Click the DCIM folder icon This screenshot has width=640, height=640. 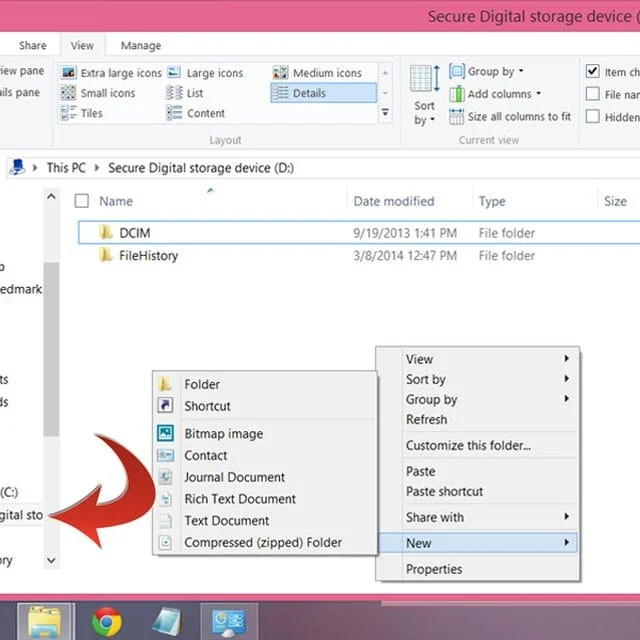click(106, 233)
